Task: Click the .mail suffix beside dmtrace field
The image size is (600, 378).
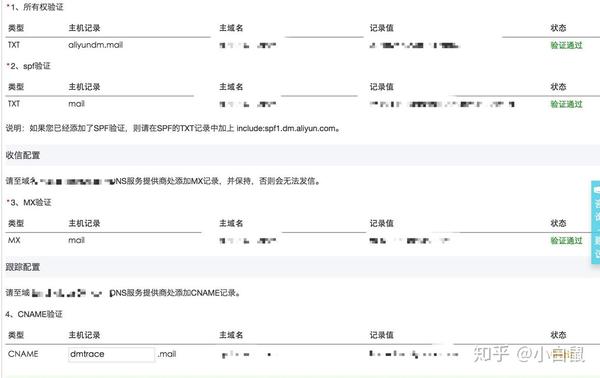Action: coord(167,354)
